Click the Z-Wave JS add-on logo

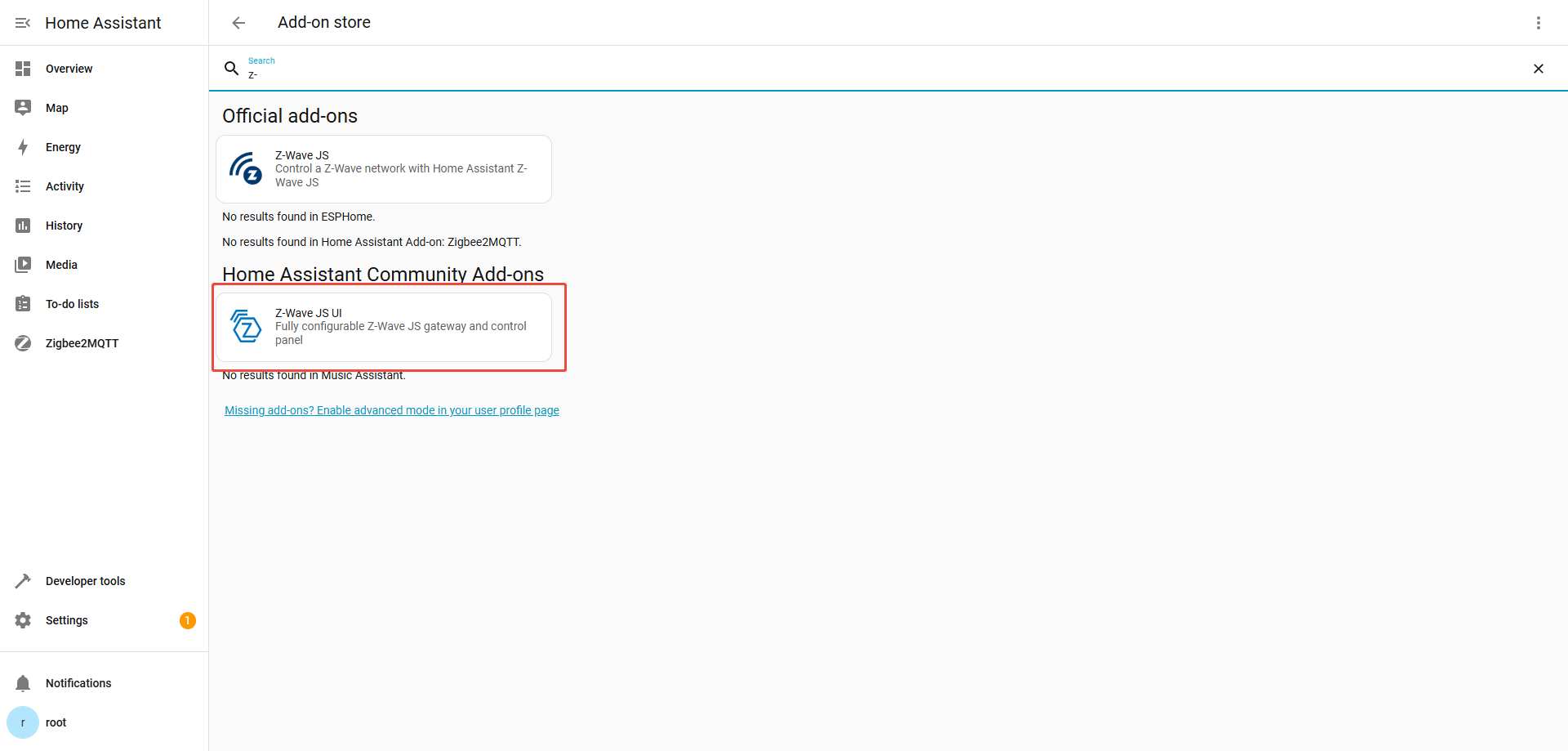click(246, 168)
